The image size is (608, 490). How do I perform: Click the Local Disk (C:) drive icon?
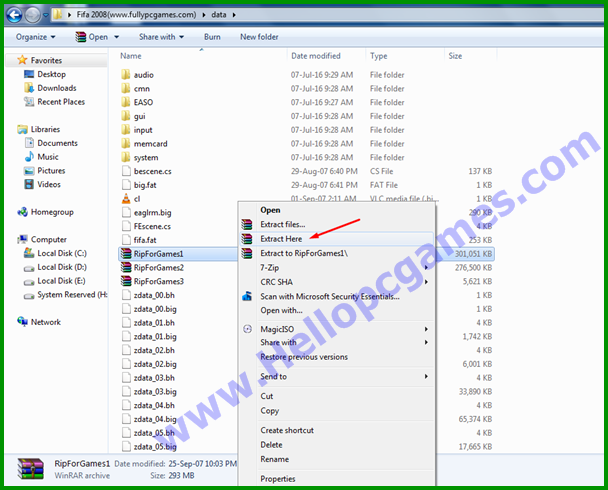(27, 254)
